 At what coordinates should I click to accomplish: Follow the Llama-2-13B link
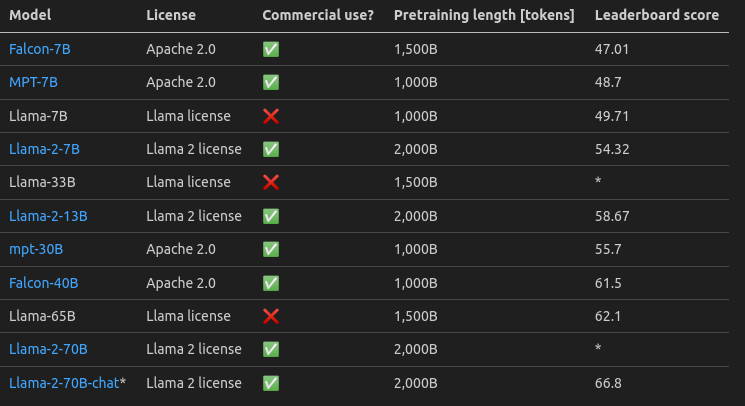coord(48,216)
